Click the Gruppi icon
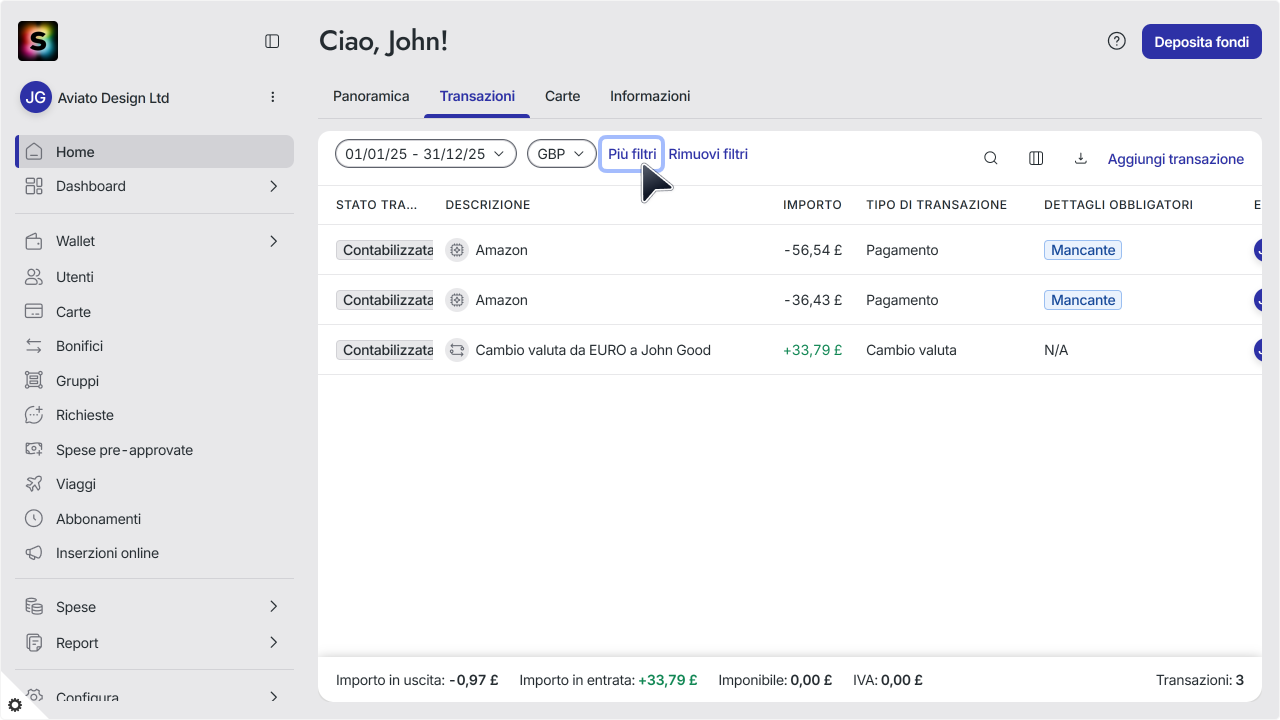The image size is (1280, 720). 34,381
